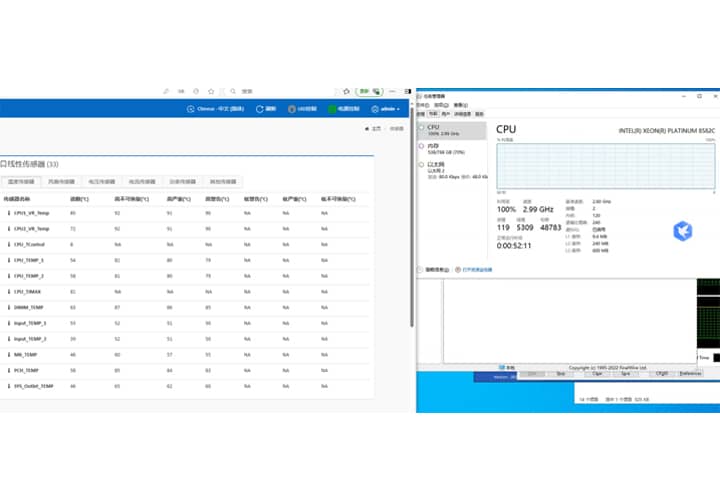
Task: Select the temperature sensors tab
Action: click(x=21, y=182)
